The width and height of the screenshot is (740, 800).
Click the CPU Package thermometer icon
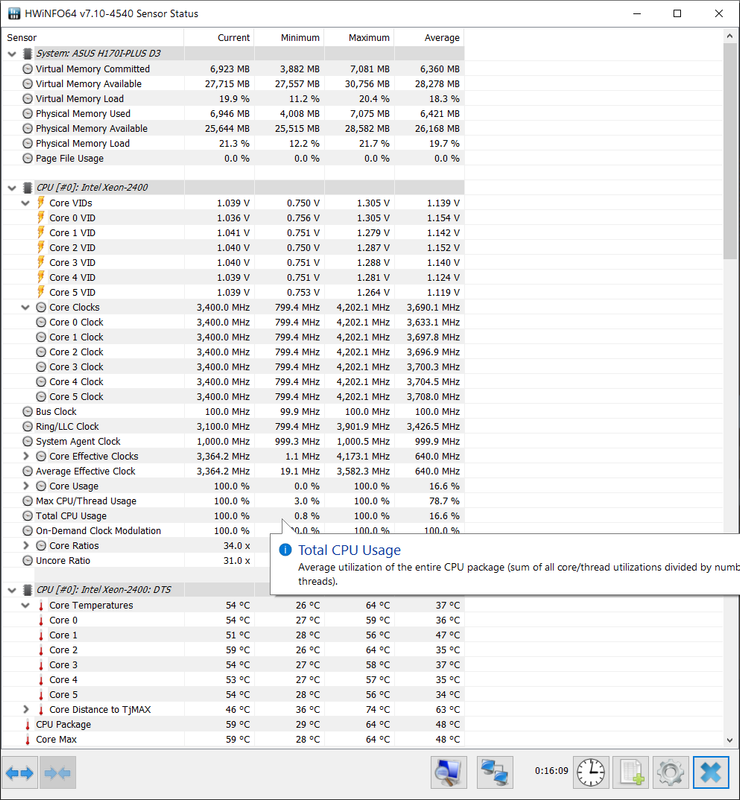[x=28, y=724]
